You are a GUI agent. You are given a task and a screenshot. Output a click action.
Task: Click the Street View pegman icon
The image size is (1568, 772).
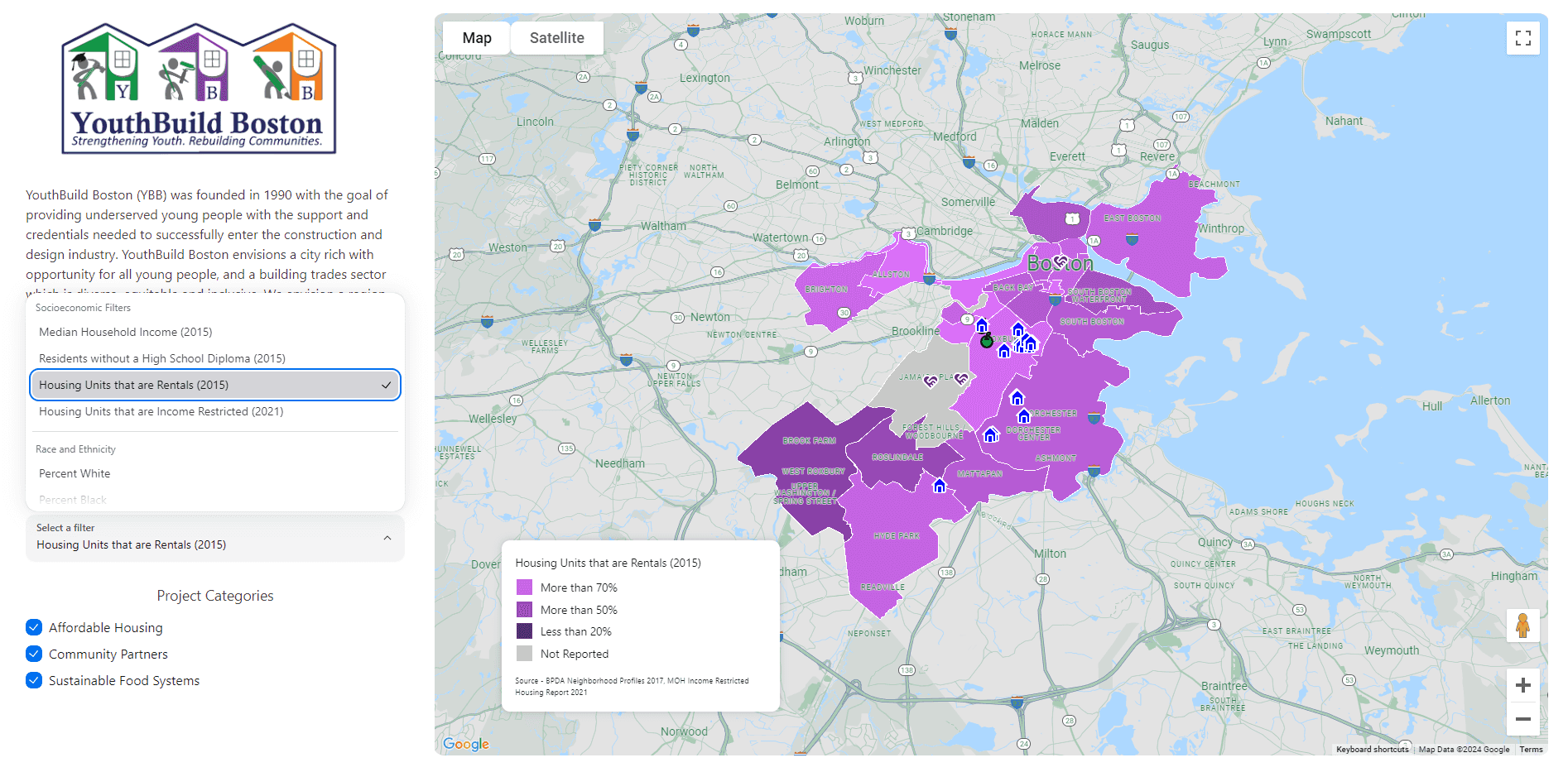pyautogui.click(x=1522, y=626)
